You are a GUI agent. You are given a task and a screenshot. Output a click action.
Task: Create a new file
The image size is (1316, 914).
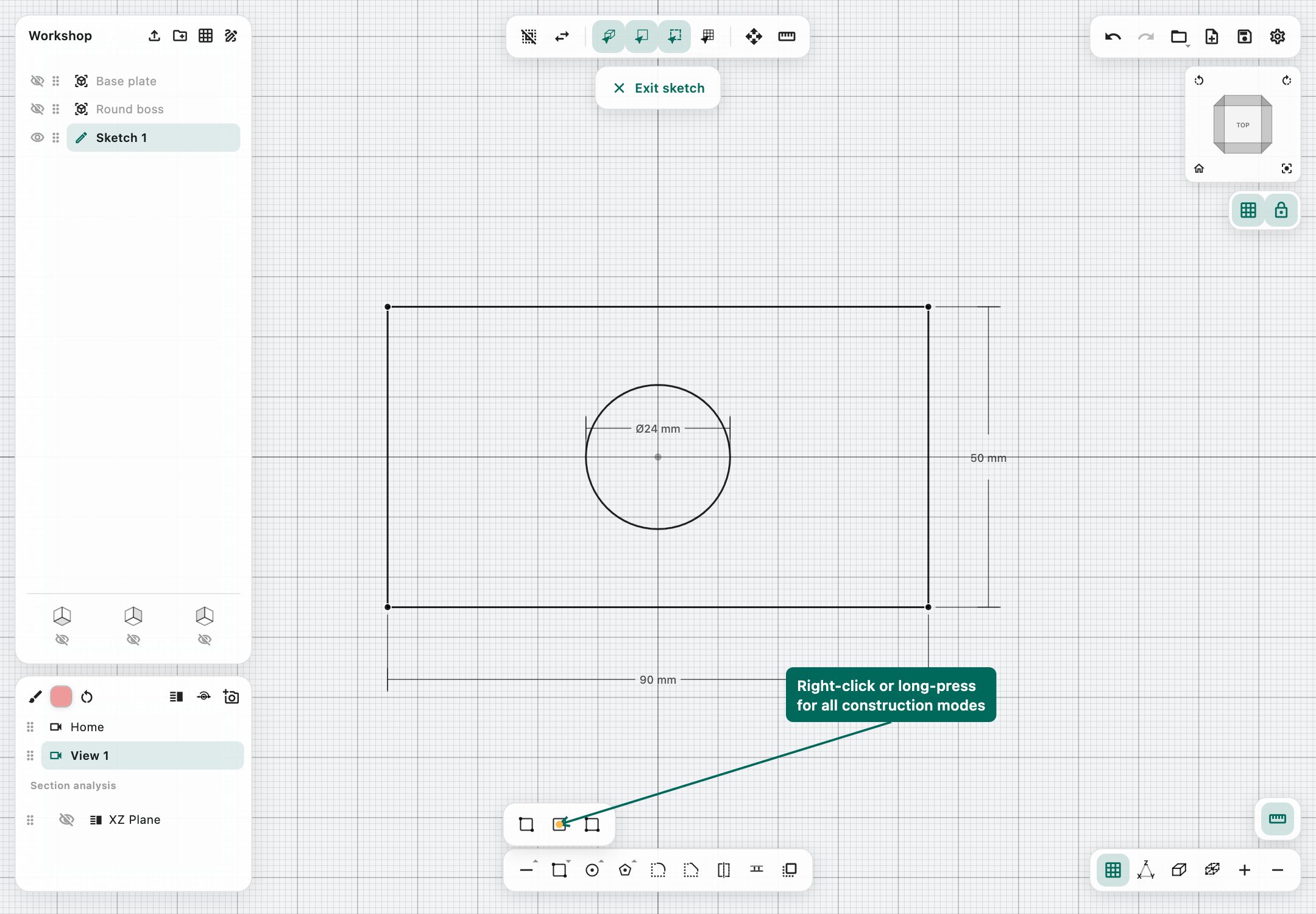pyautogui.click(x=1212, y=37)
